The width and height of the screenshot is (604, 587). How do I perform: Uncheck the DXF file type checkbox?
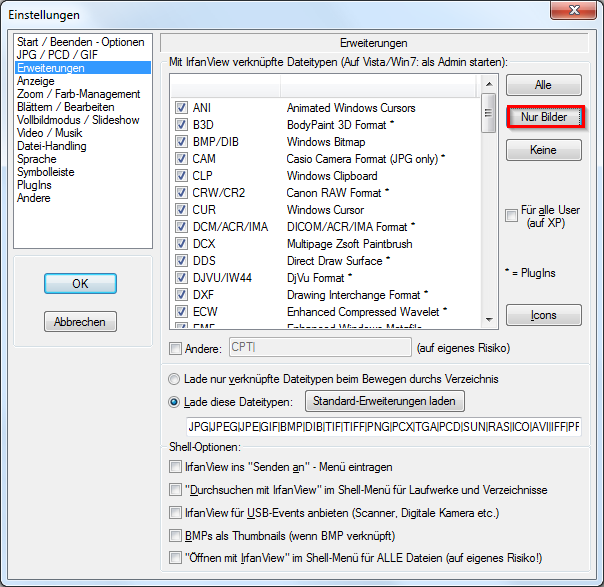click(x=181, y=294)
